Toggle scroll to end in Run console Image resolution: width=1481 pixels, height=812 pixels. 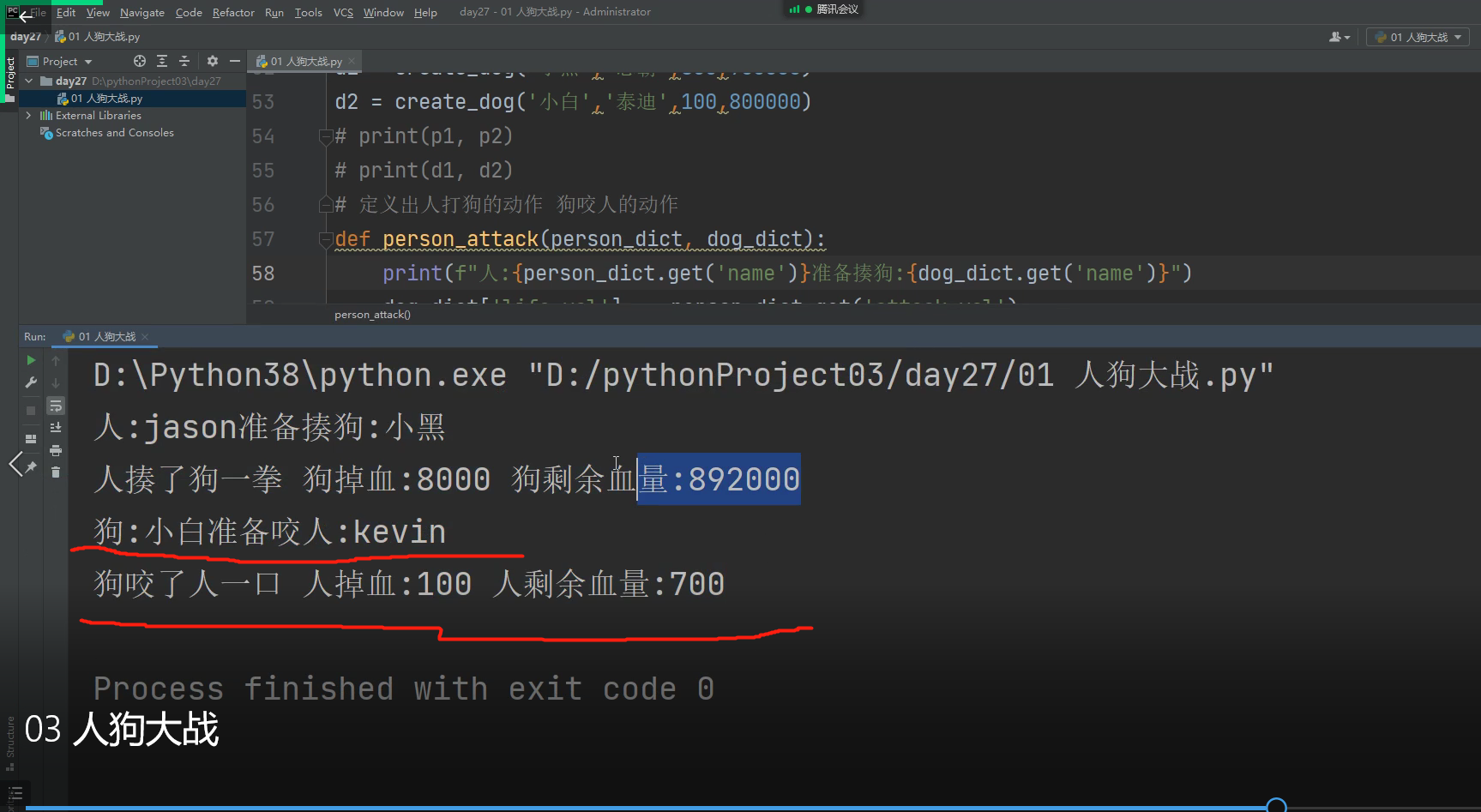click(x=56, y=428)
